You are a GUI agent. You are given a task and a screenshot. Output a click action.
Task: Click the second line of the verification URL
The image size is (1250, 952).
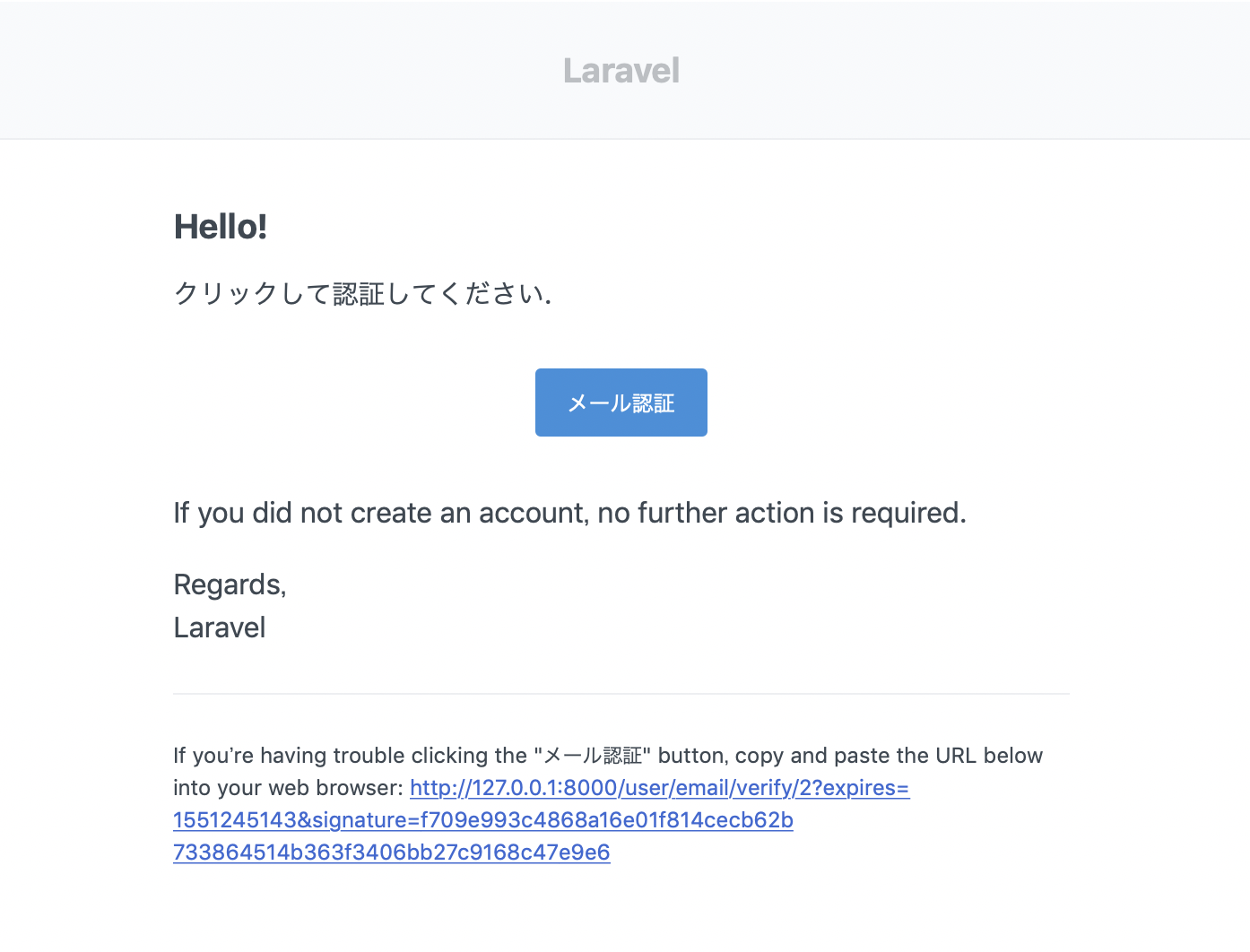point(482,819)
